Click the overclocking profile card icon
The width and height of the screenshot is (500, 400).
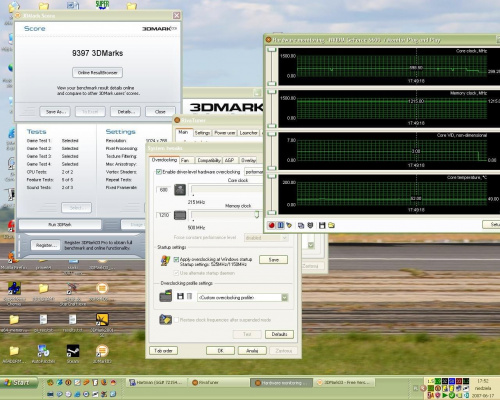(165, 296)
